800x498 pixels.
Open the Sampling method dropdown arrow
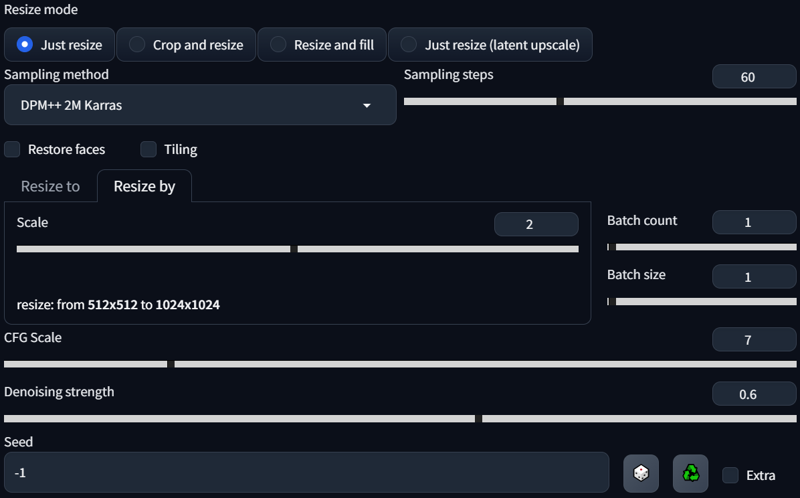click(366, 106)
